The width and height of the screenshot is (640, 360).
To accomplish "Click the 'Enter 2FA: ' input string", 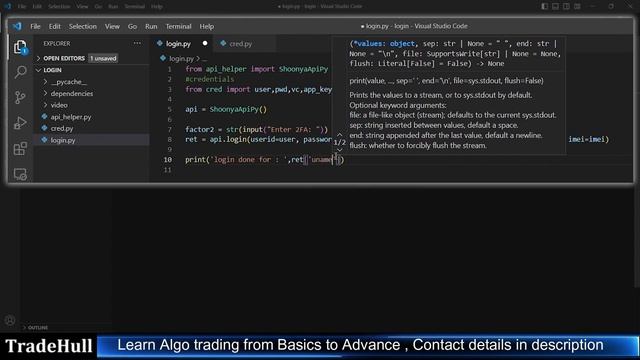I will click(x=292, y=129).
